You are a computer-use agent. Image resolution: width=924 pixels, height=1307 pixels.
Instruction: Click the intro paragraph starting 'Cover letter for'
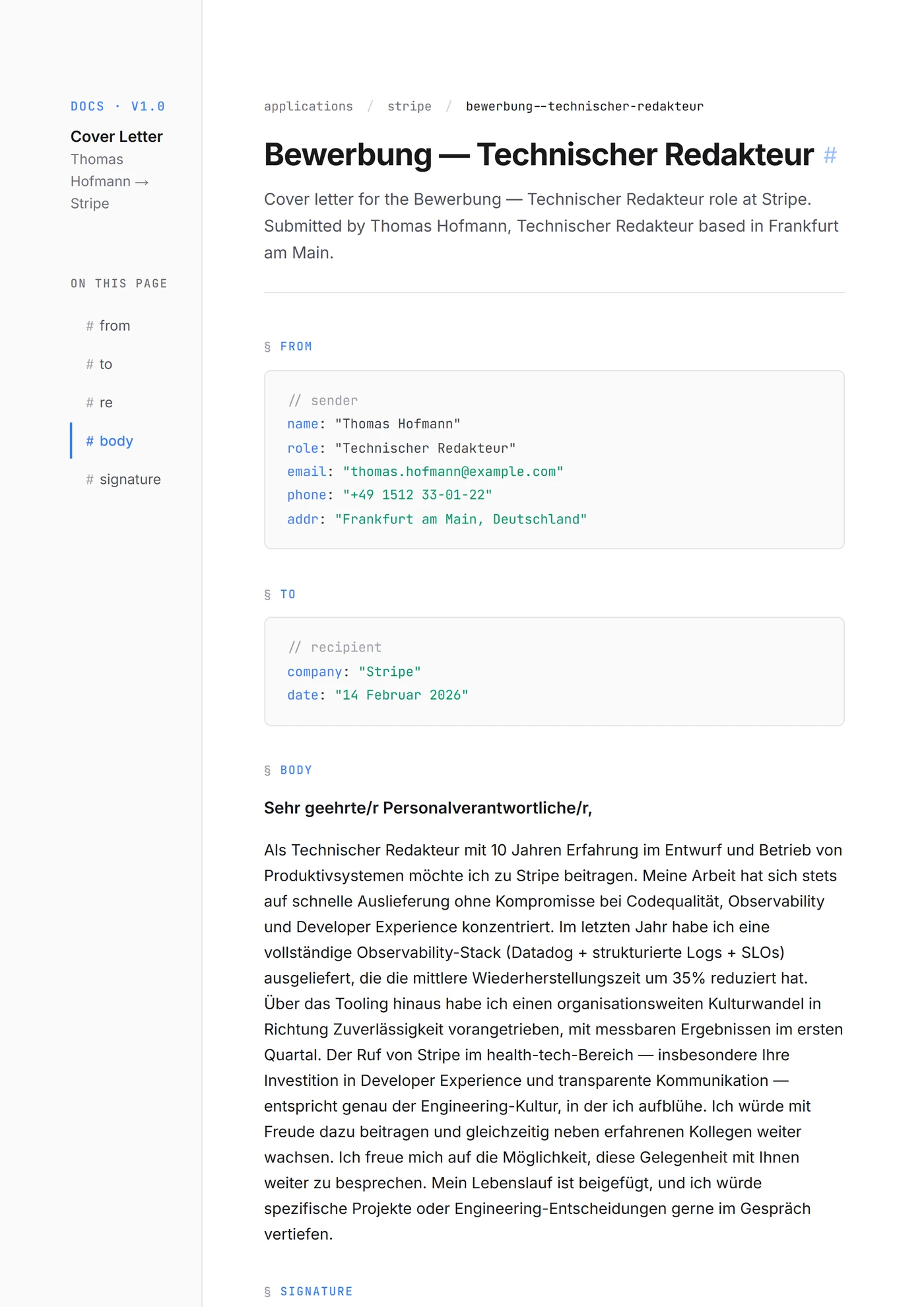552,226
